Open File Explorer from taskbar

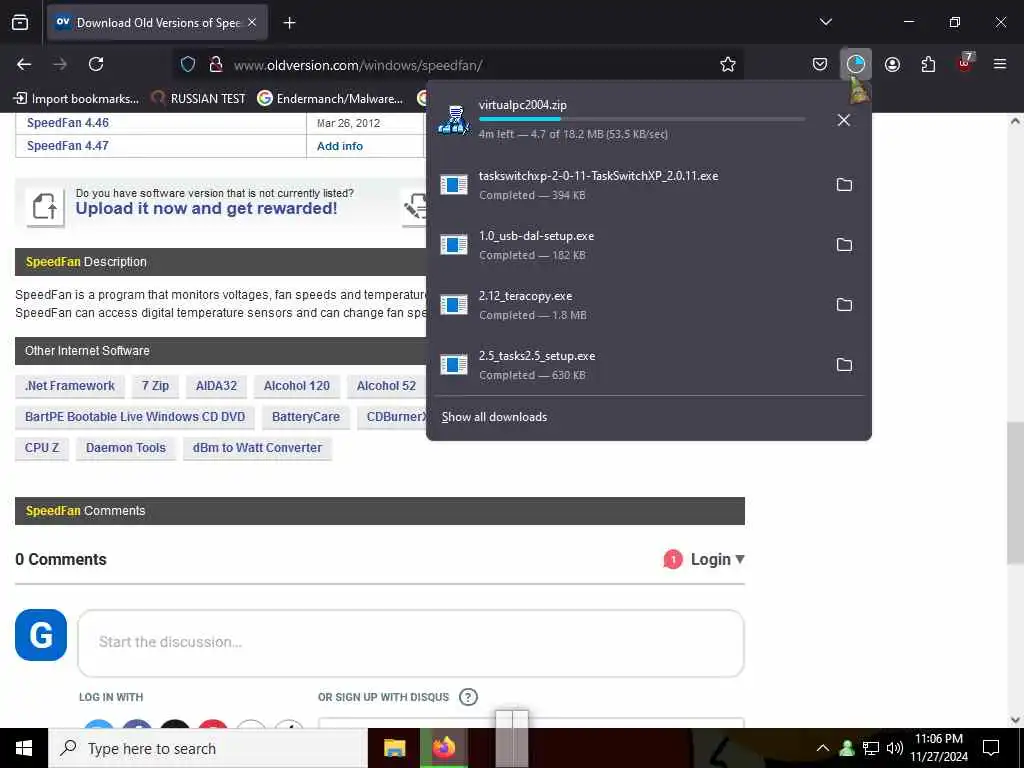click(x=394, y=748)
